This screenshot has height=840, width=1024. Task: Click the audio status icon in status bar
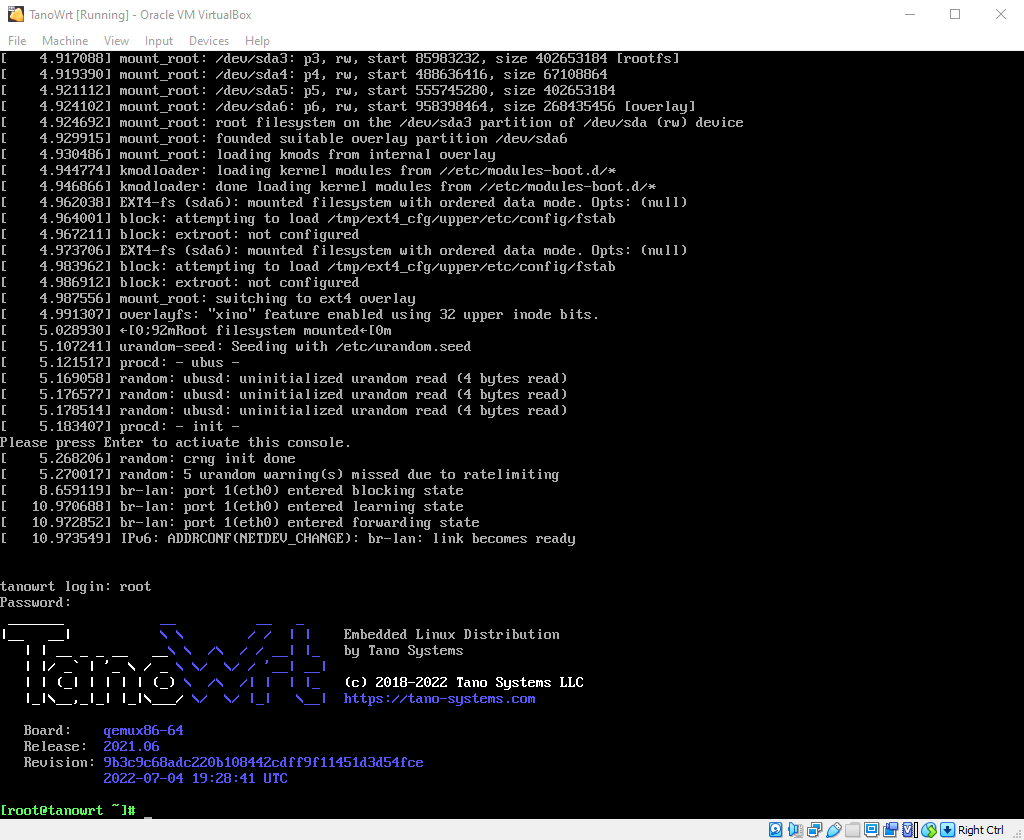pyautogui.click(x=794, y=829)
